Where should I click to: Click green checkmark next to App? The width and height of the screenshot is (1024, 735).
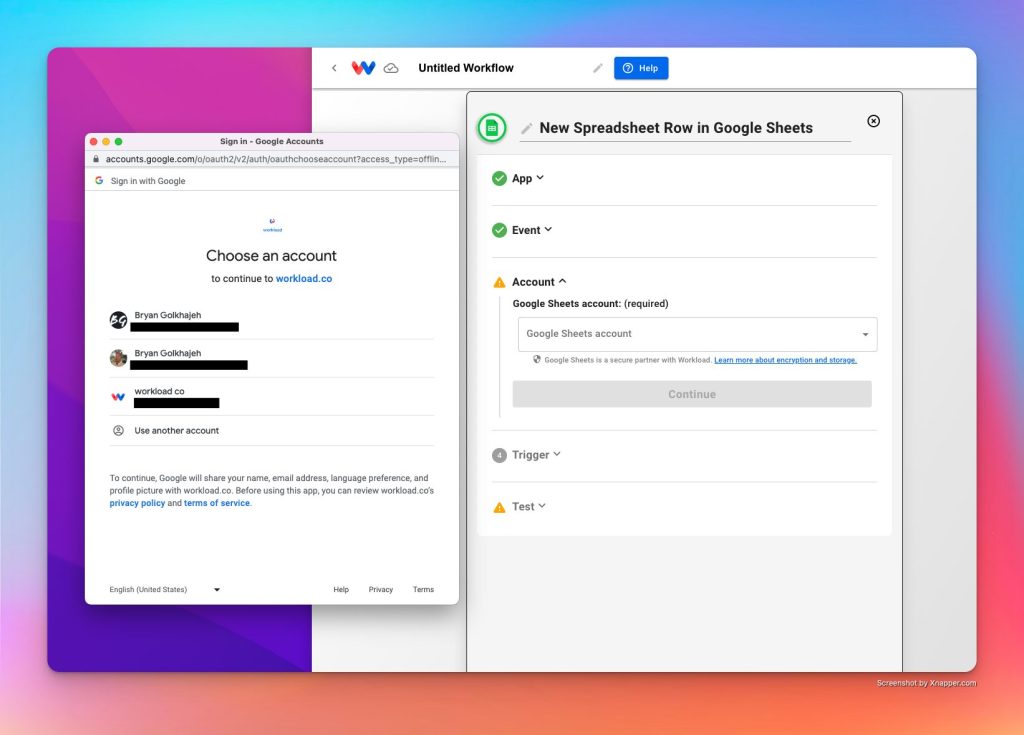500,178
